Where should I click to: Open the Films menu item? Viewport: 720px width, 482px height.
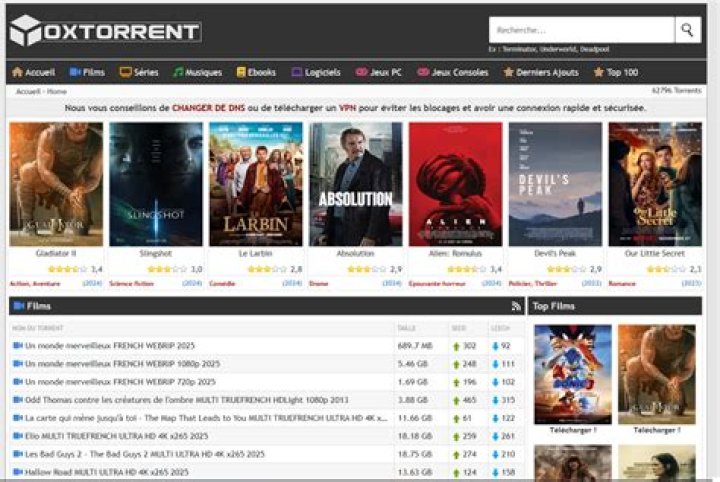[x=87, y=72]
